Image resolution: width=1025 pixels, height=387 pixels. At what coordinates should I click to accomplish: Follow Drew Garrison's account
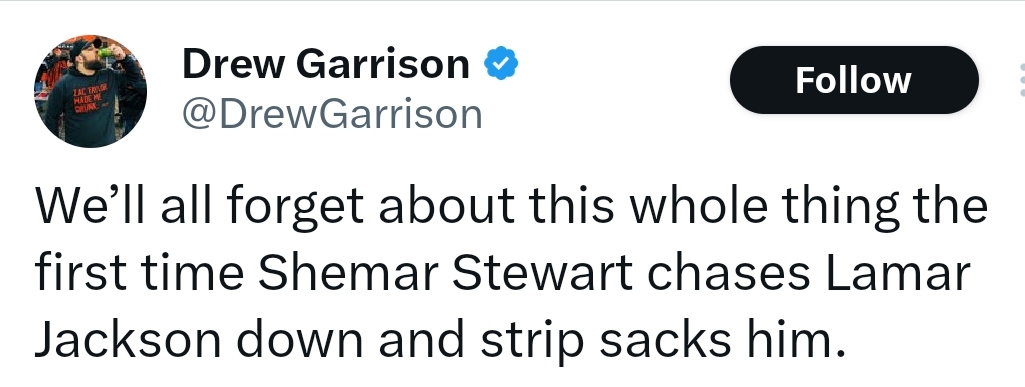854,80
